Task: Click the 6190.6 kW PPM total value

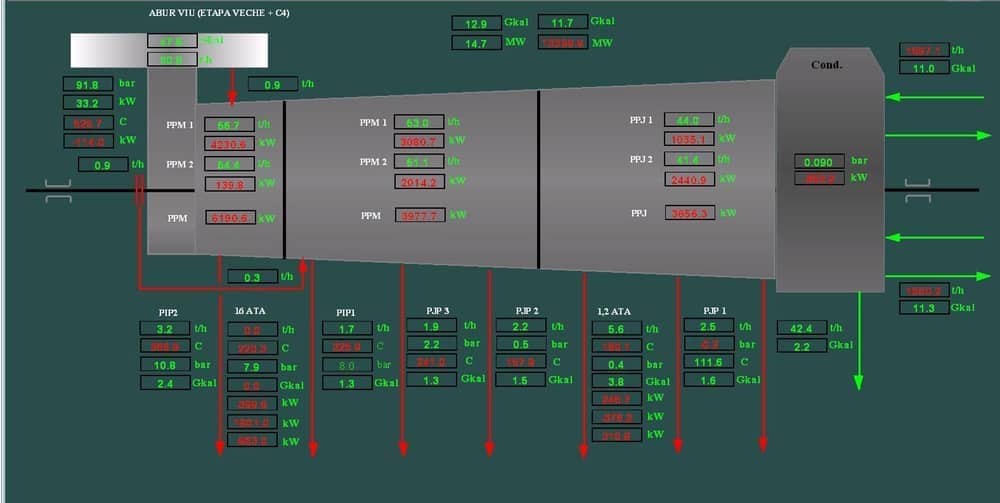Action: [230, 217]
